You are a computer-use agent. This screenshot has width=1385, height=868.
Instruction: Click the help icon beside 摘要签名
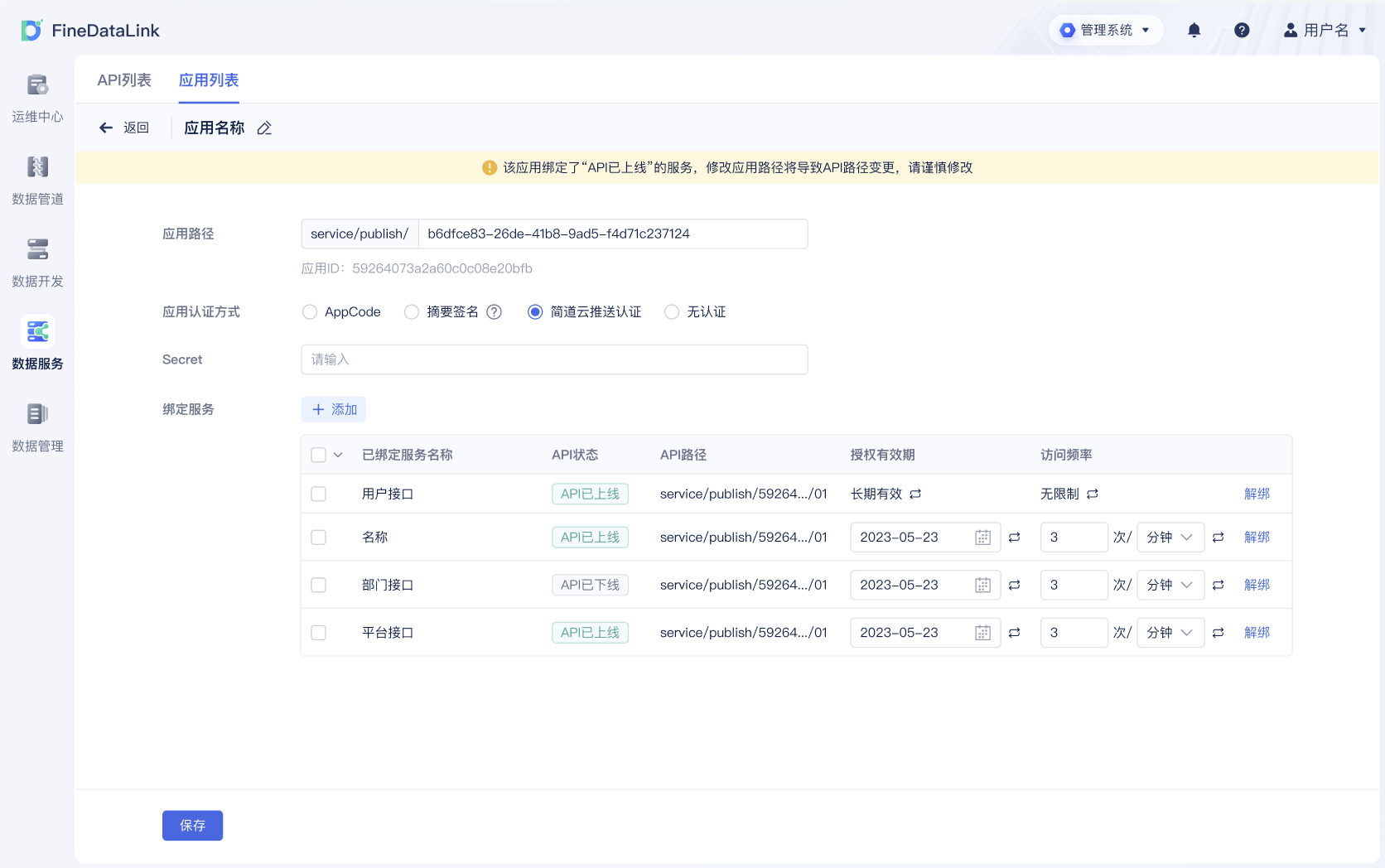(x=495, y=312)
